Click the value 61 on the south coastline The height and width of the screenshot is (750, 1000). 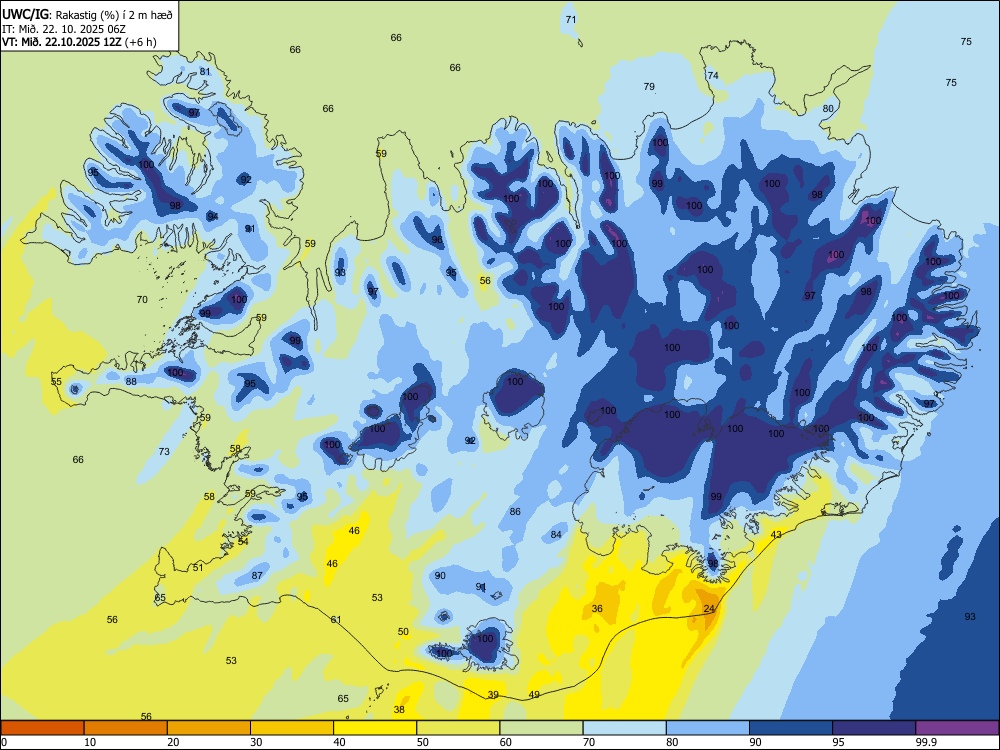pos(336,619)
